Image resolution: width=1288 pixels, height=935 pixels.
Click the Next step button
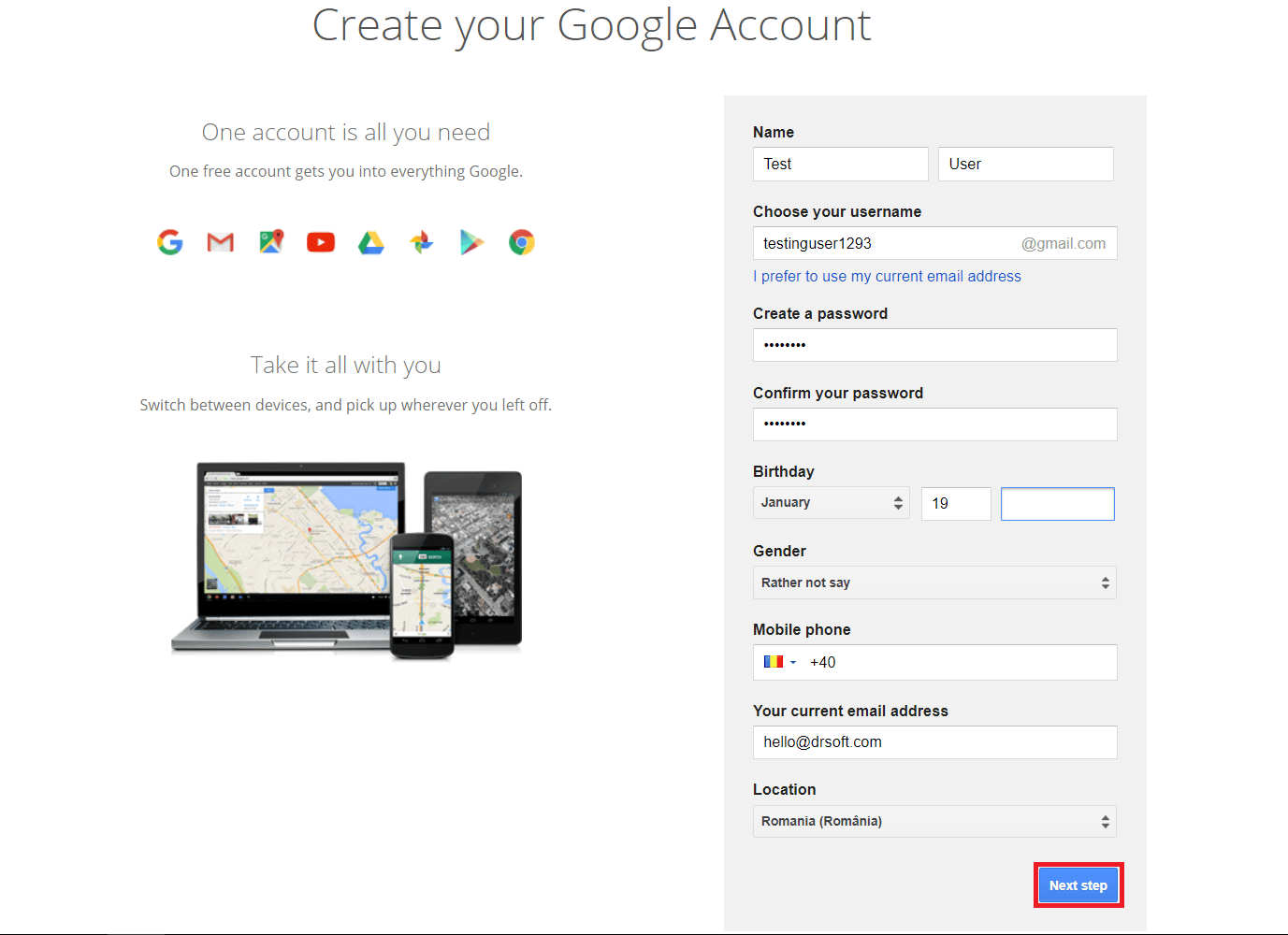tap(1078, 885)
